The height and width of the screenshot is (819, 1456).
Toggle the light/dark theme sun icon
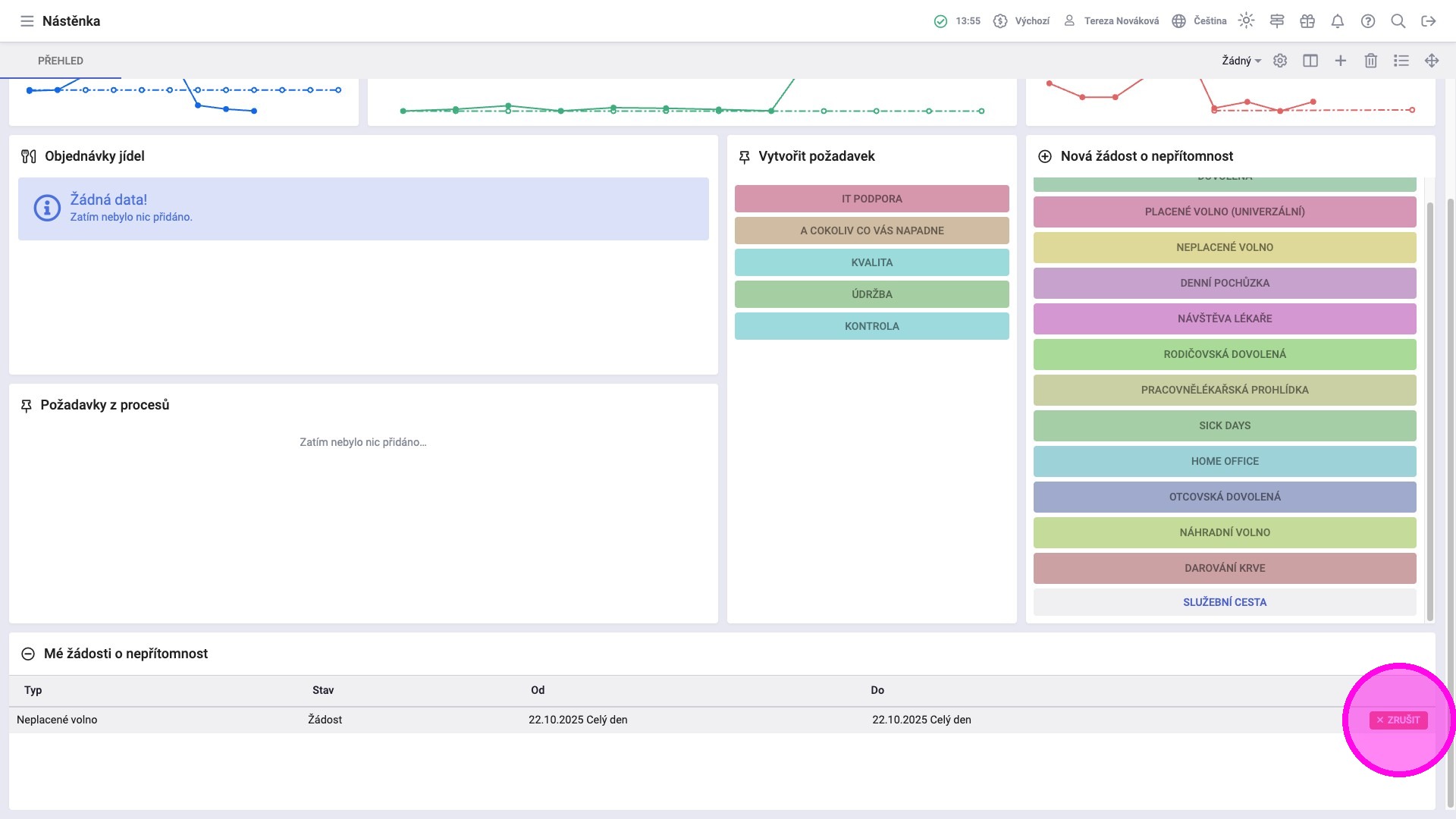coord(1246,20)
